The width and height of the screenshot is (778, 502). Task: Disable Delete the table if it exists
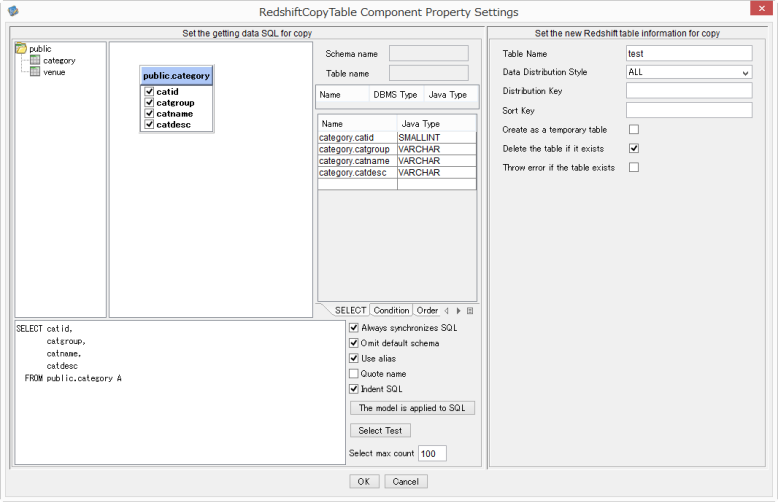(x=634, y=148)
